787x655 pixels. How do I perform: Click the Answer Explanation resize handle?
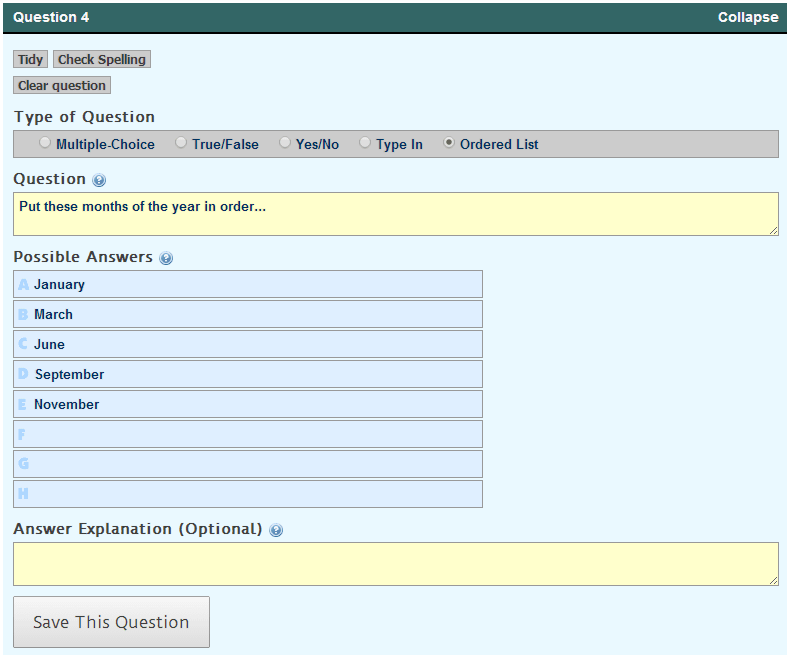[773, 580]
